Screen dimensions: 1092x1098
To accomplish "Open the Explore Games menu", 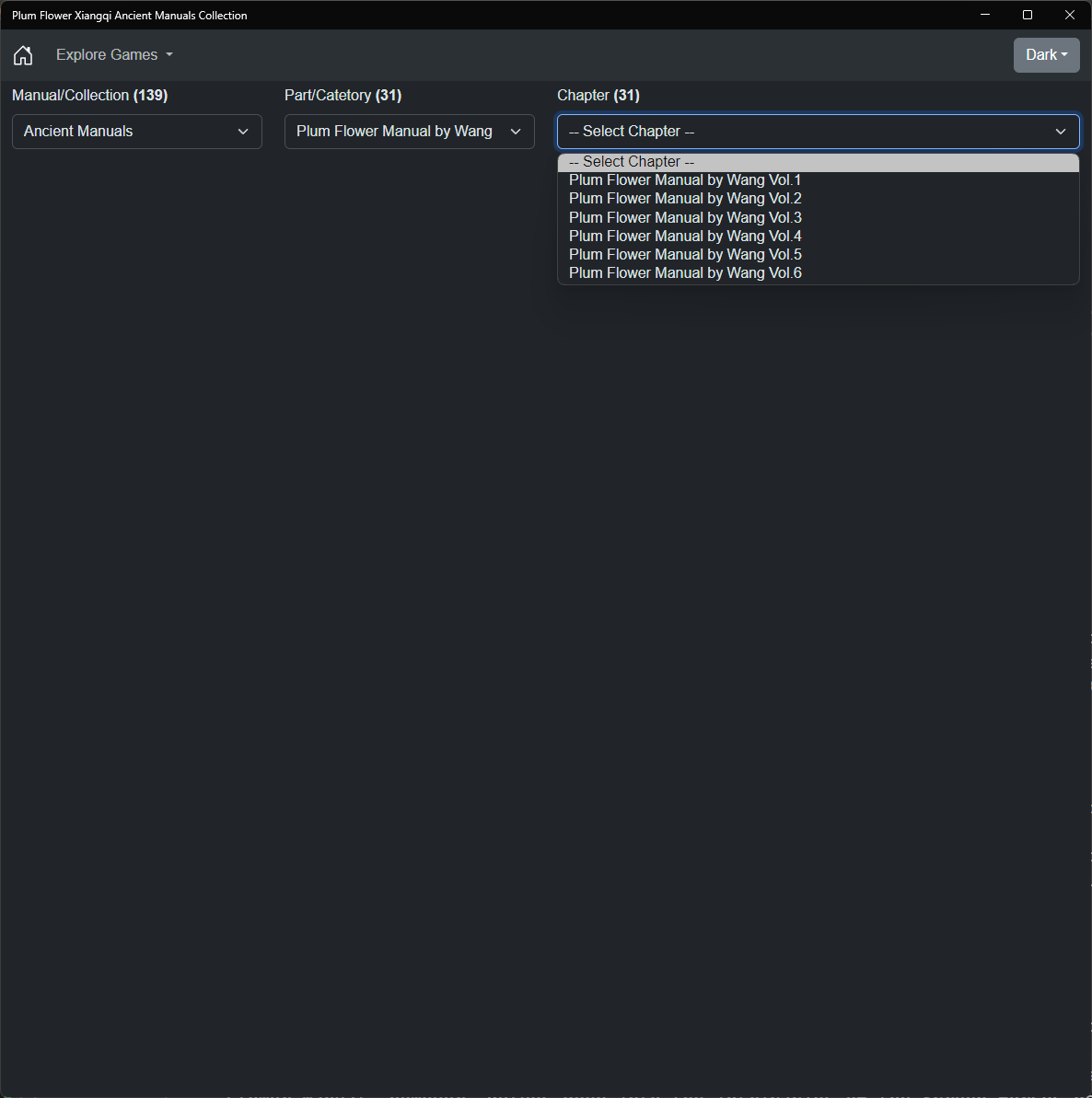I will click(114, 54).
